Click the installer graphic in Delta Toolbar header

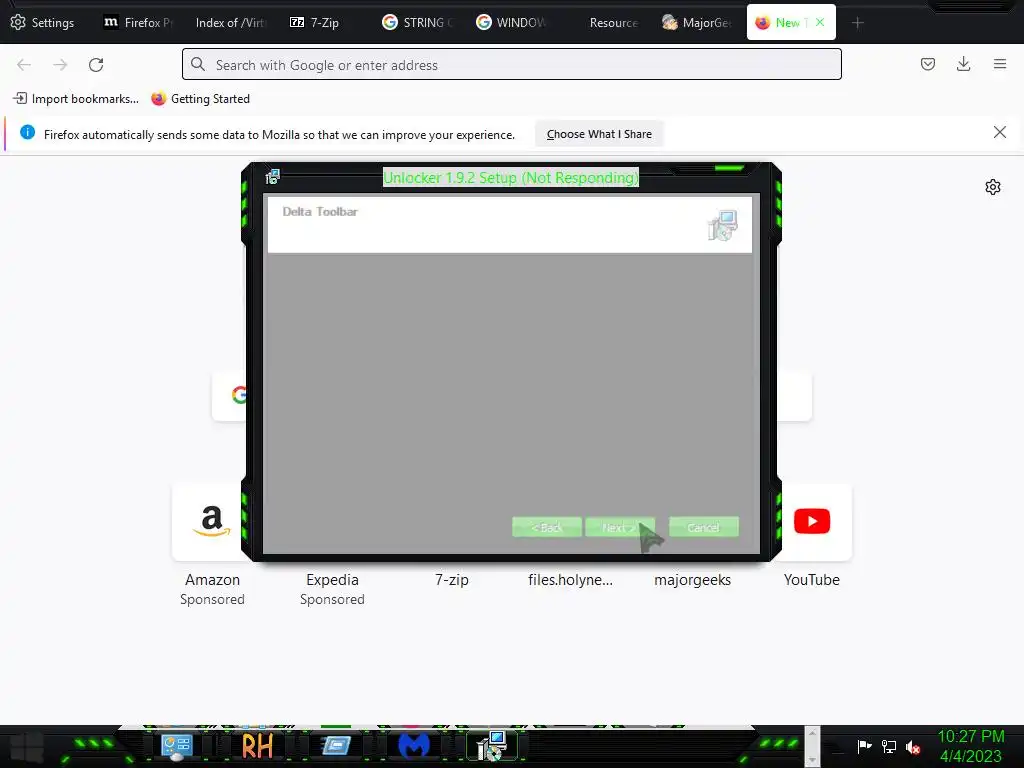click(x=723, y=225)
